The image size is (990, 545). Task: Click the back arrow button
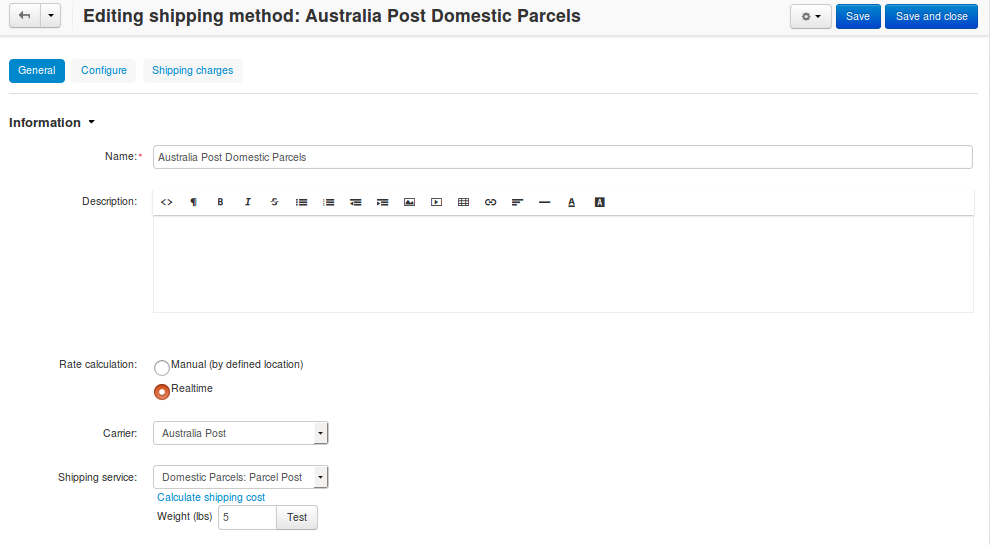tap(25, 16)
